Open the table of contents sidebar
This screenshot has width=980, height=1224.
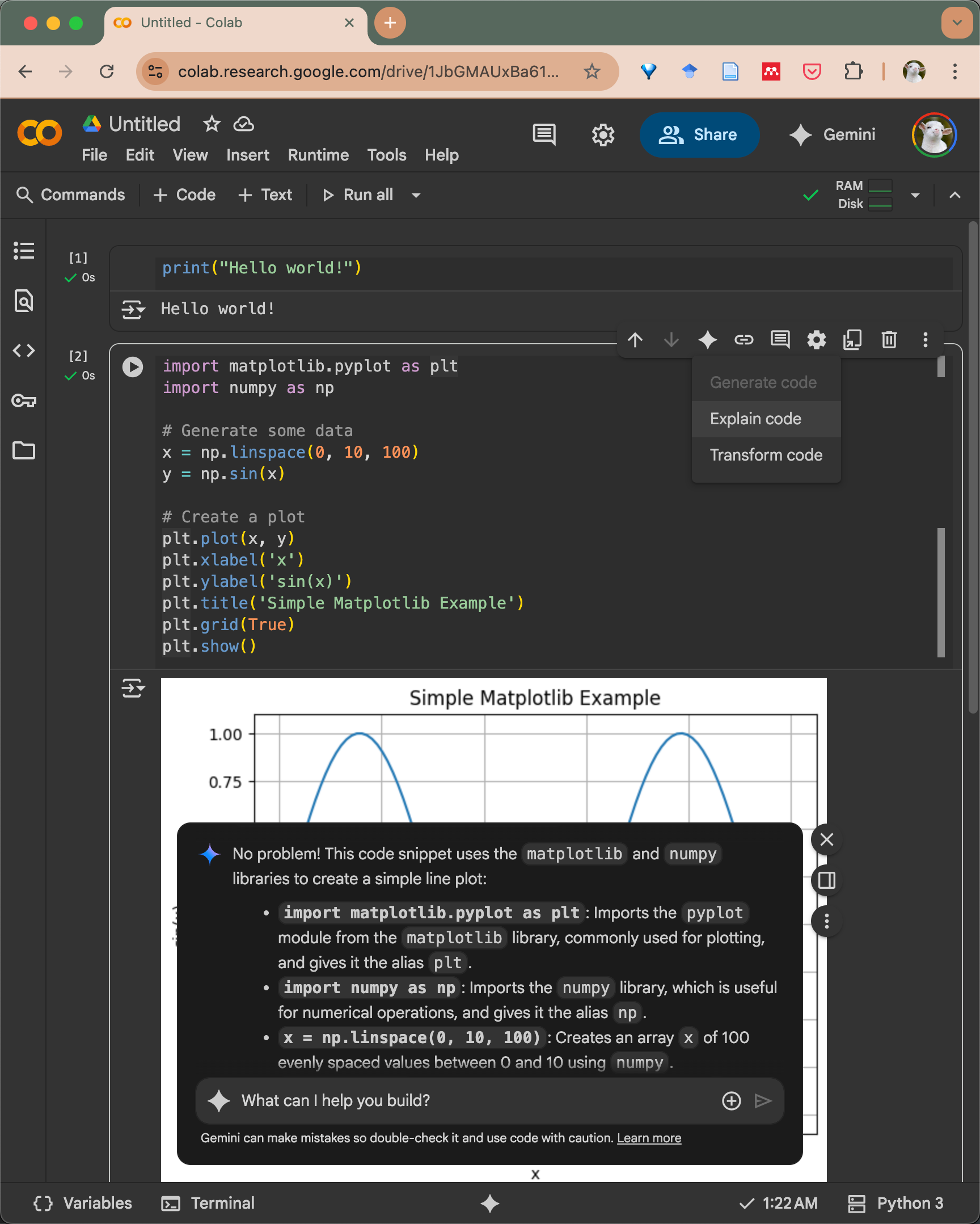coord(23,250)
